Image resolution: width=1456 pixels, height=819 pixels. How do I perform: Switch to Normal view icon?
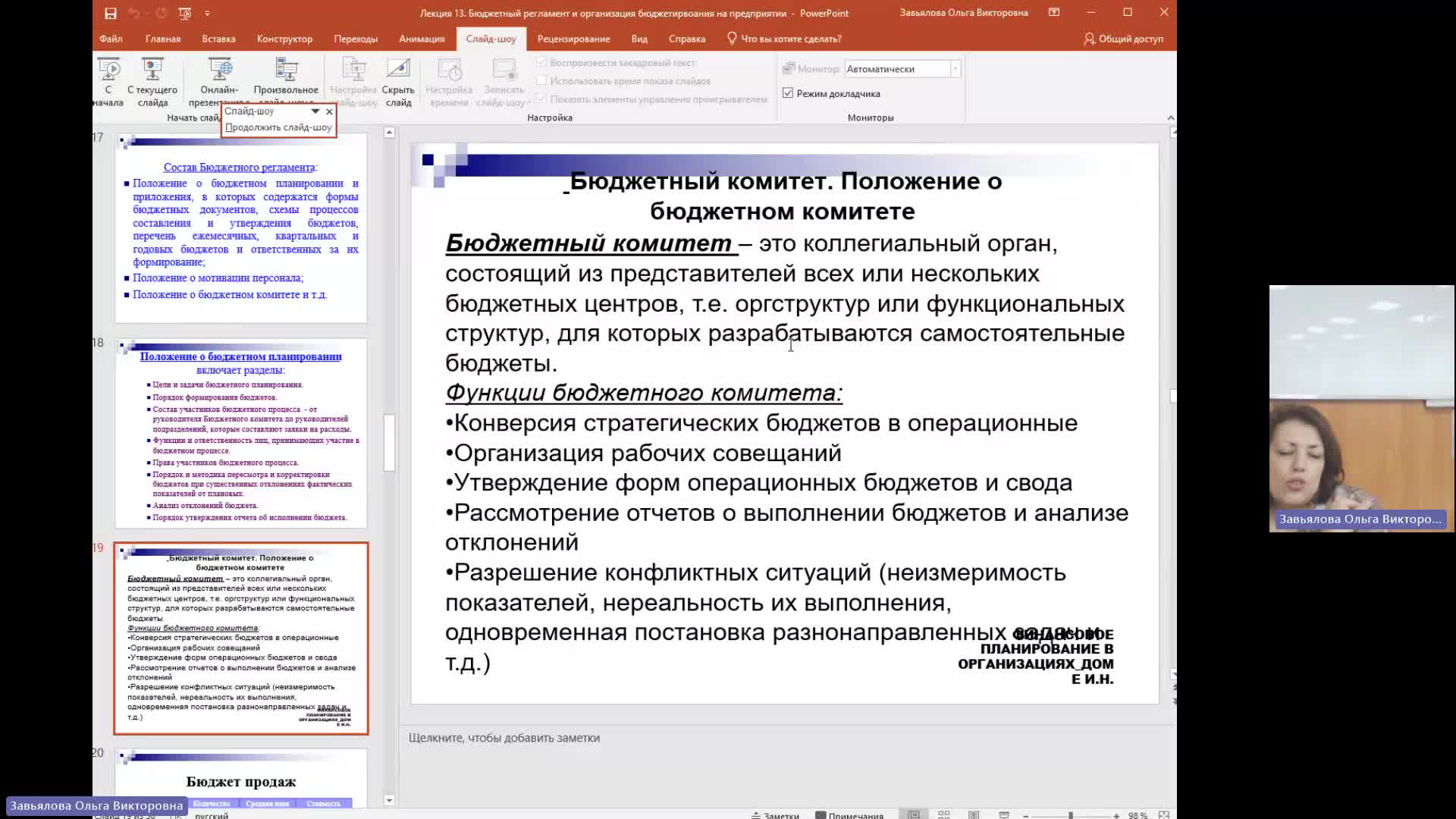pyautogui.click(x=914, y=814)
